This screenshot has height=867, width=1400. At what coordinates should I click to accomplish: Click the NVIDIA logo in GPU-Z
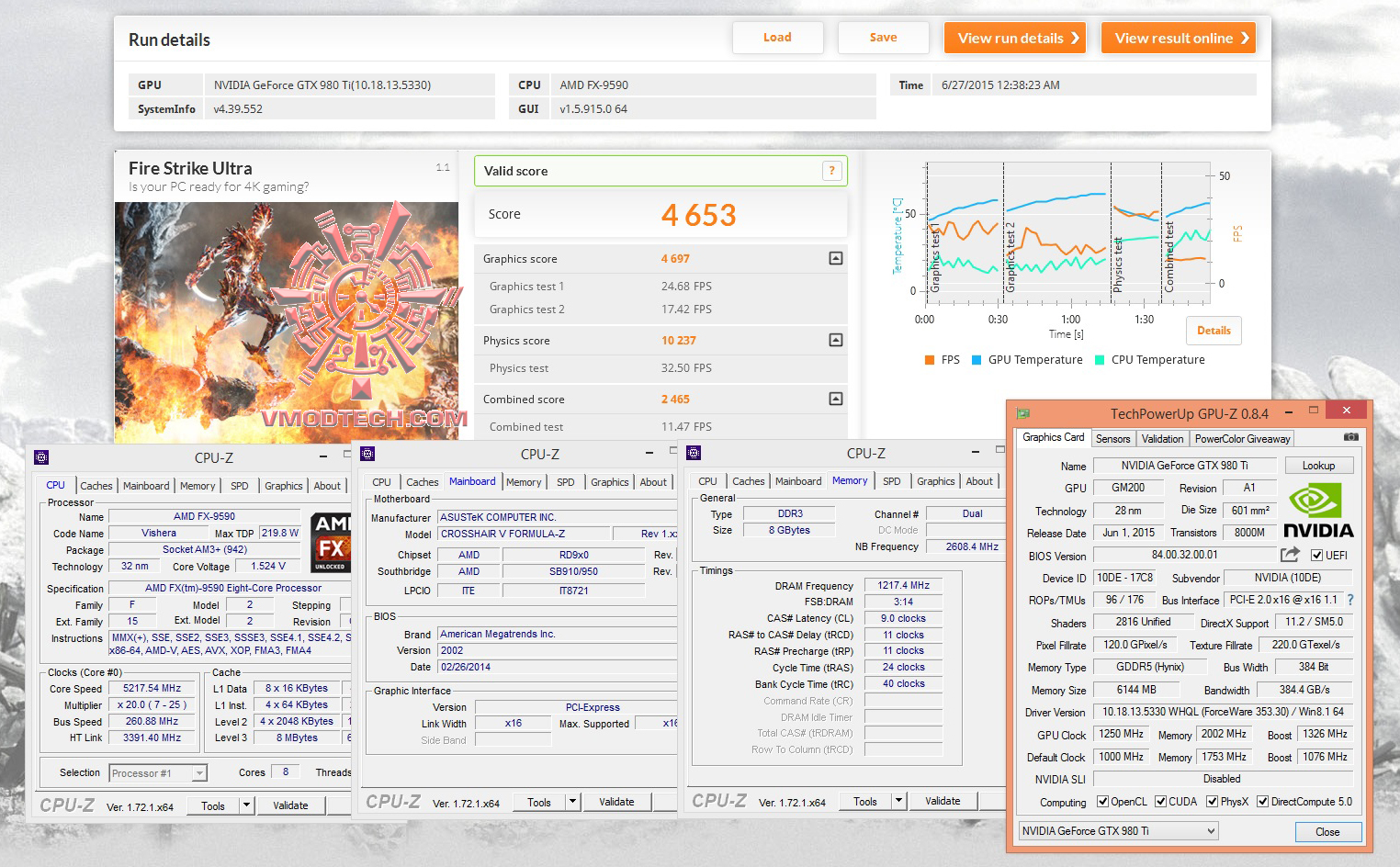[1318, 512]
